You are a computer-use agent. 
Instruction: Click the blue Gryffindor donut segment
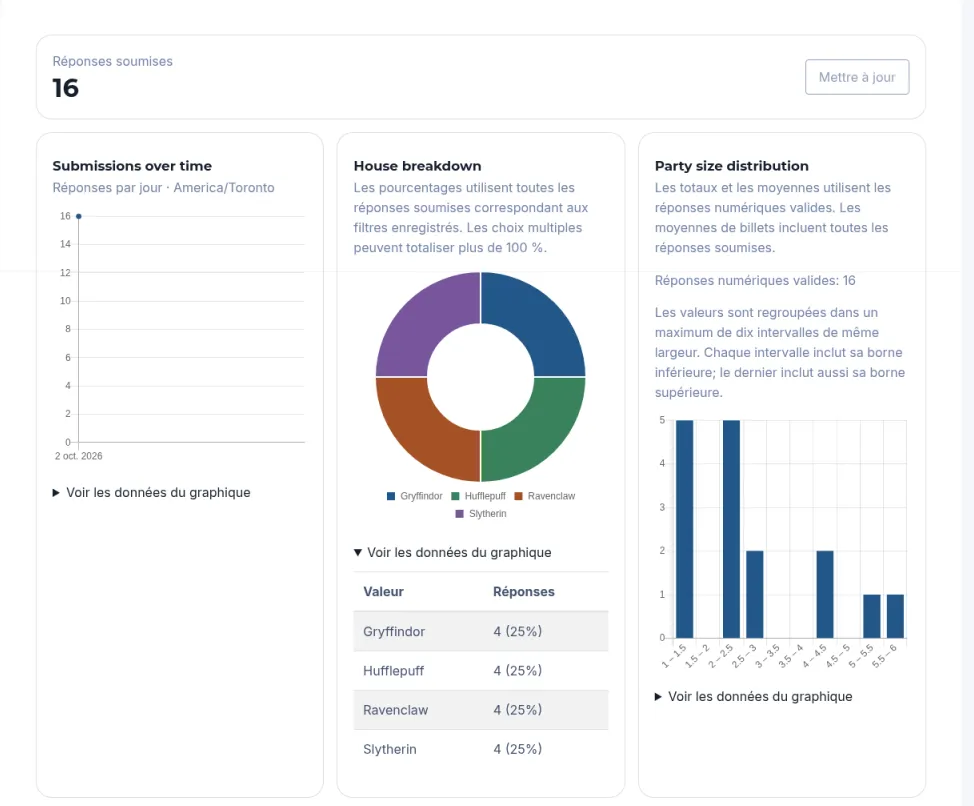(534, 323)
